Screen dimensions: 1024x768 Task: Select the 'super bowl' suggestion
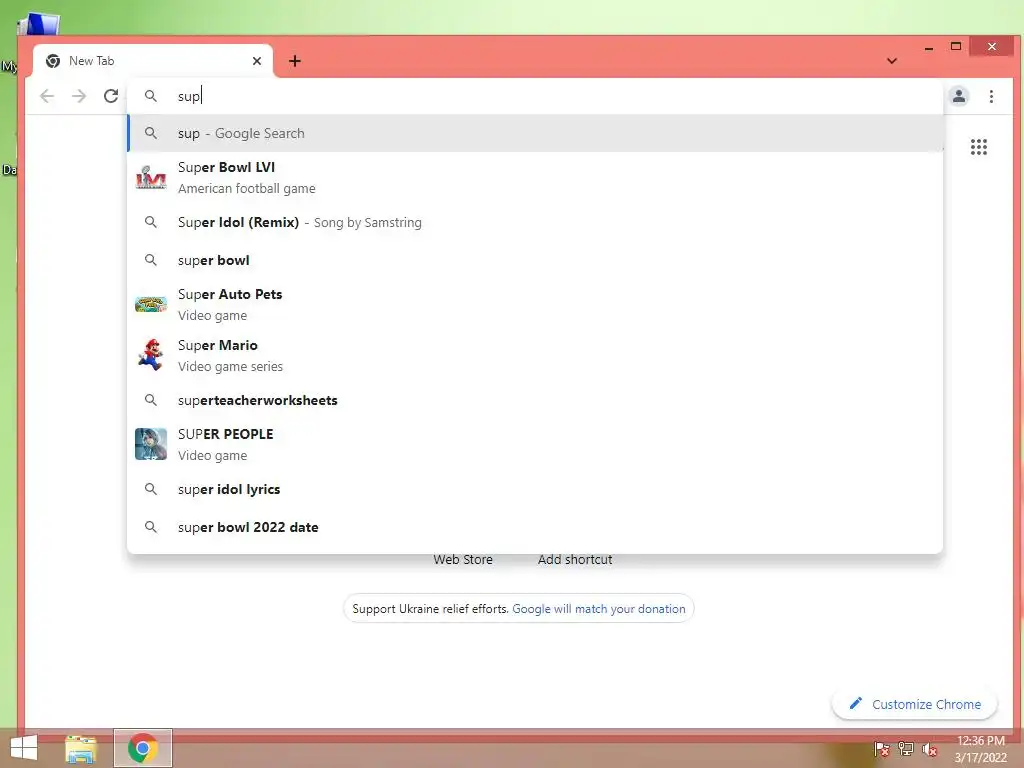point(536,260)
